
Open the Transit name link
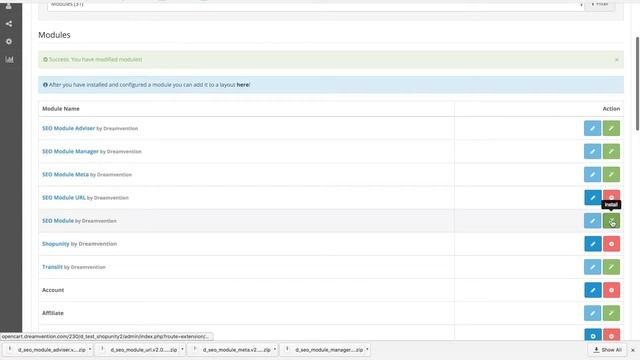coord(52,267)
